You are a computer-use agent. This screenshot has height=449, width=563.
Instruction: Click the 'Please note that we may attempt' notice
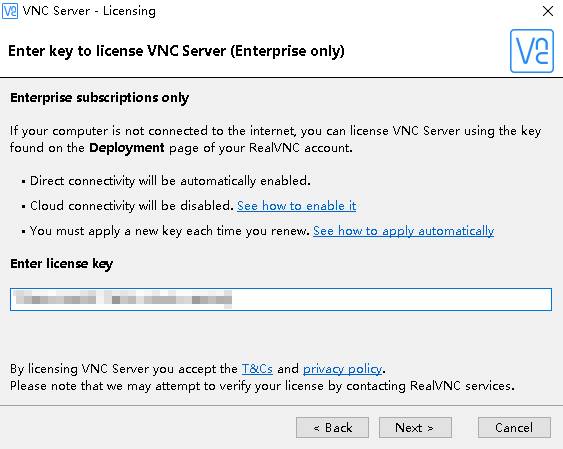[x=262, y=386]
